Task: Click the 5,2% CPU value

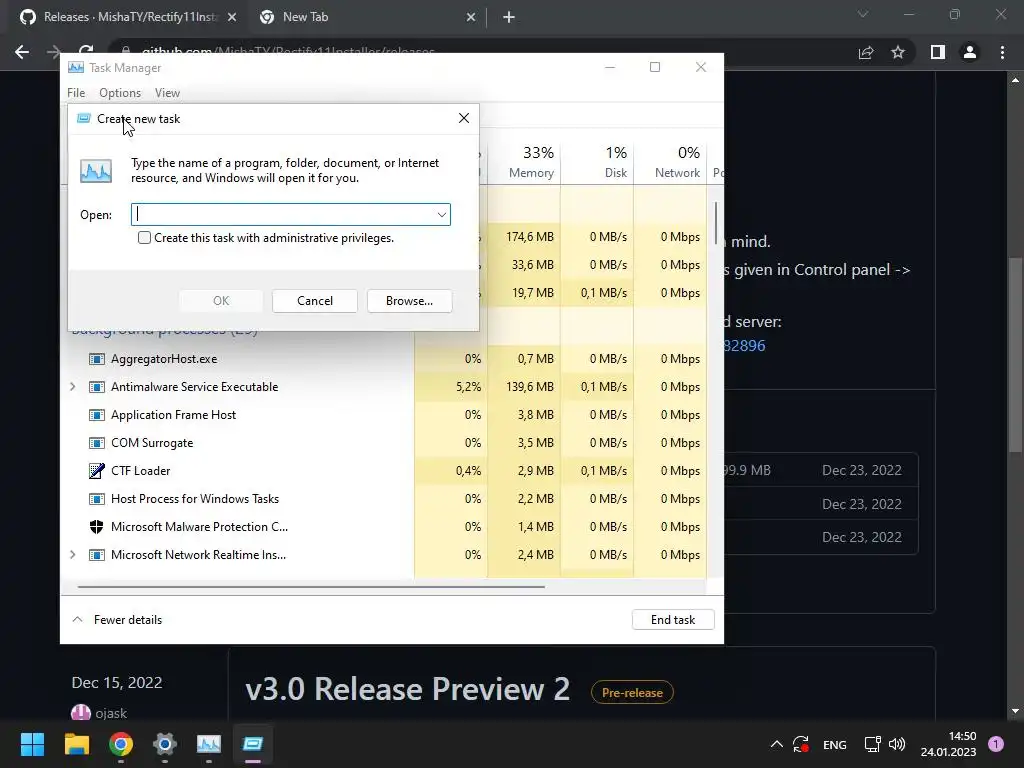Action: point(468,387)
